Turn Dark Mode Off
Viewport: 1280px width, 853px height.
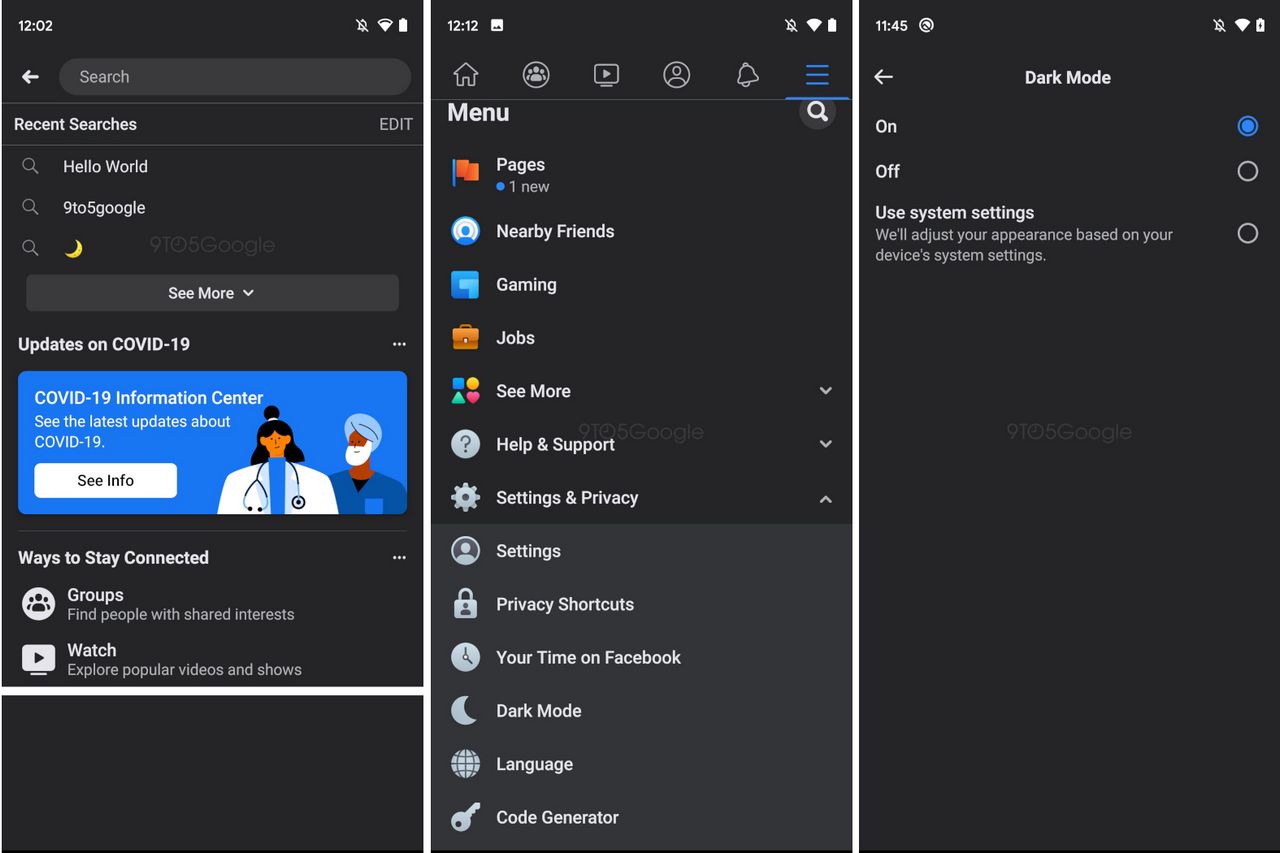1247,171
